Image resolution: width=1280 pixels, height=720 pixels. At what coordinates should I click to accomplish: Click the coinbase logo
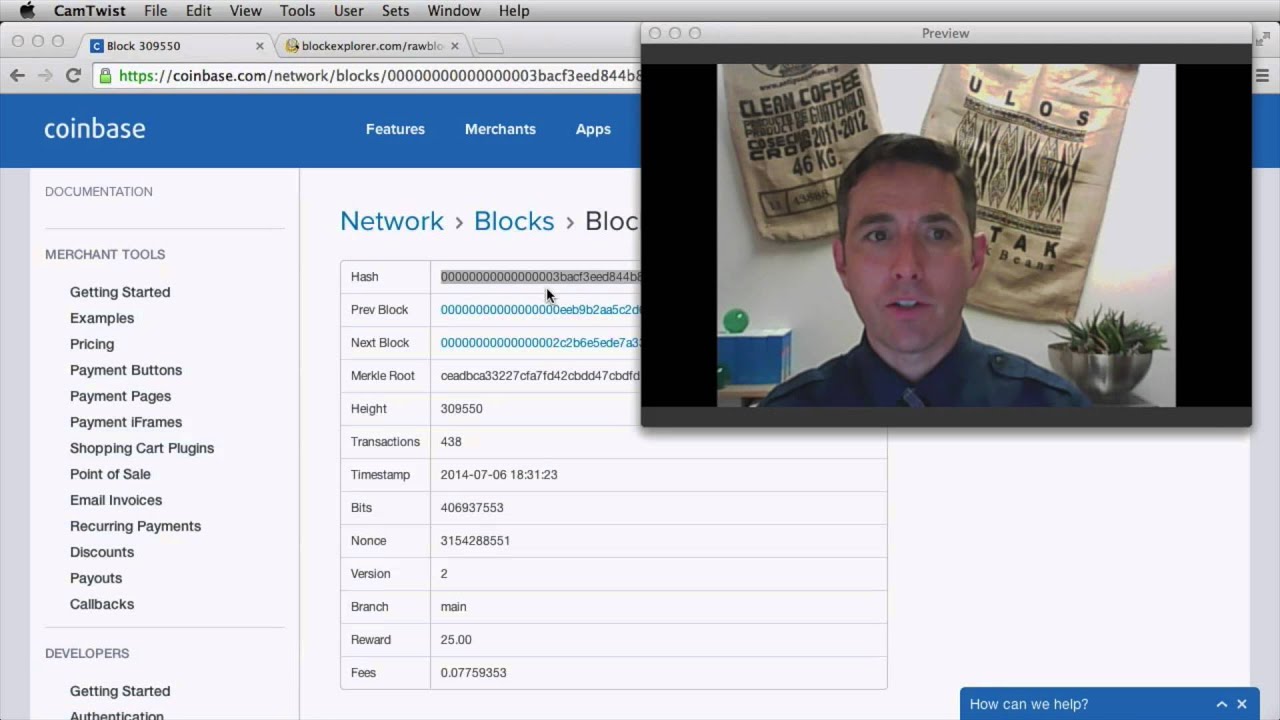coord(95,129)
